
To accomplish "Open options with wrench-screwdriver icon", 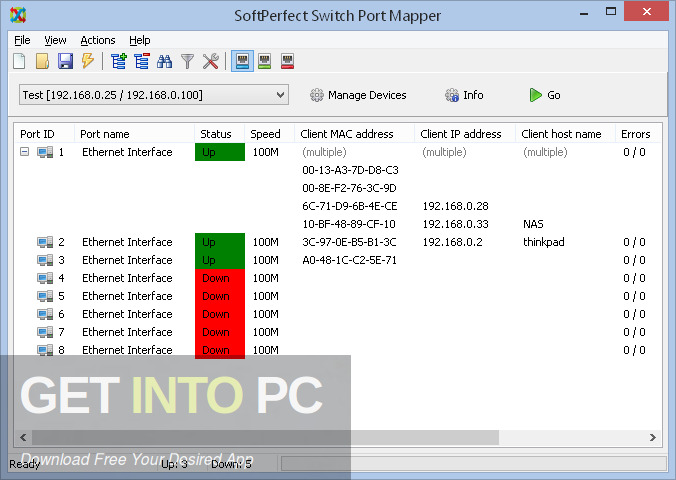I will click(210, 61).
